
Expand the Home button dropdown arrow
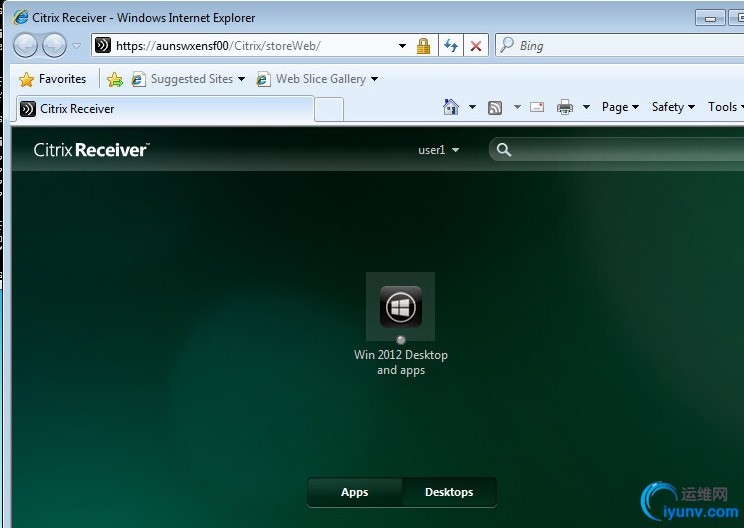tap(472, 107)
